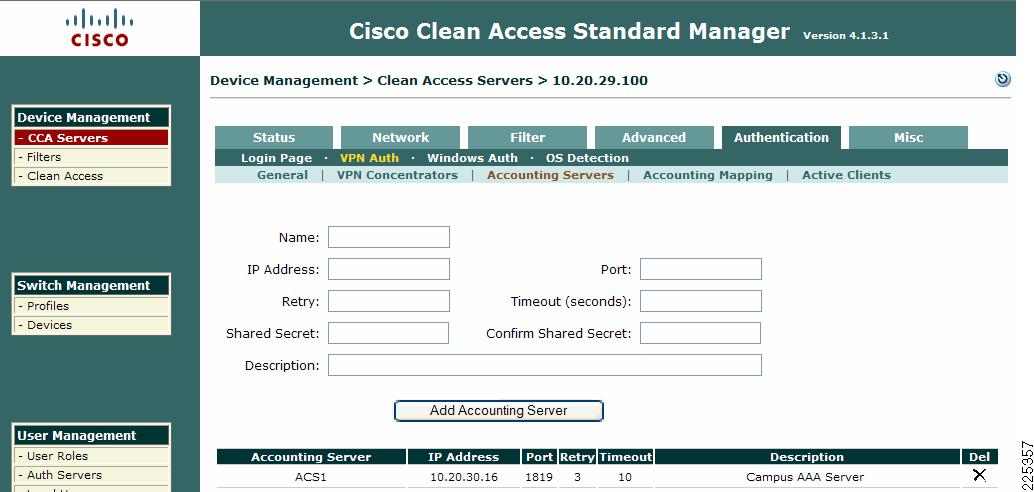Click Accounting Server column header

pos(311,457)
